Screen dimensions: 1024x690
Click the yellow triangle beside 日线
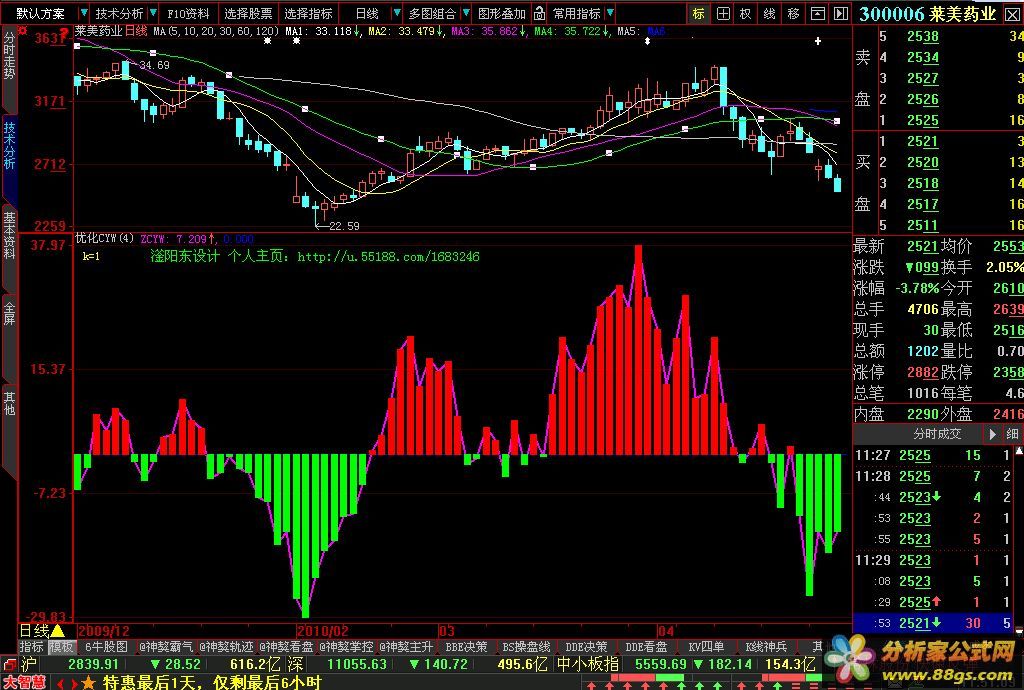coord(58,631)
